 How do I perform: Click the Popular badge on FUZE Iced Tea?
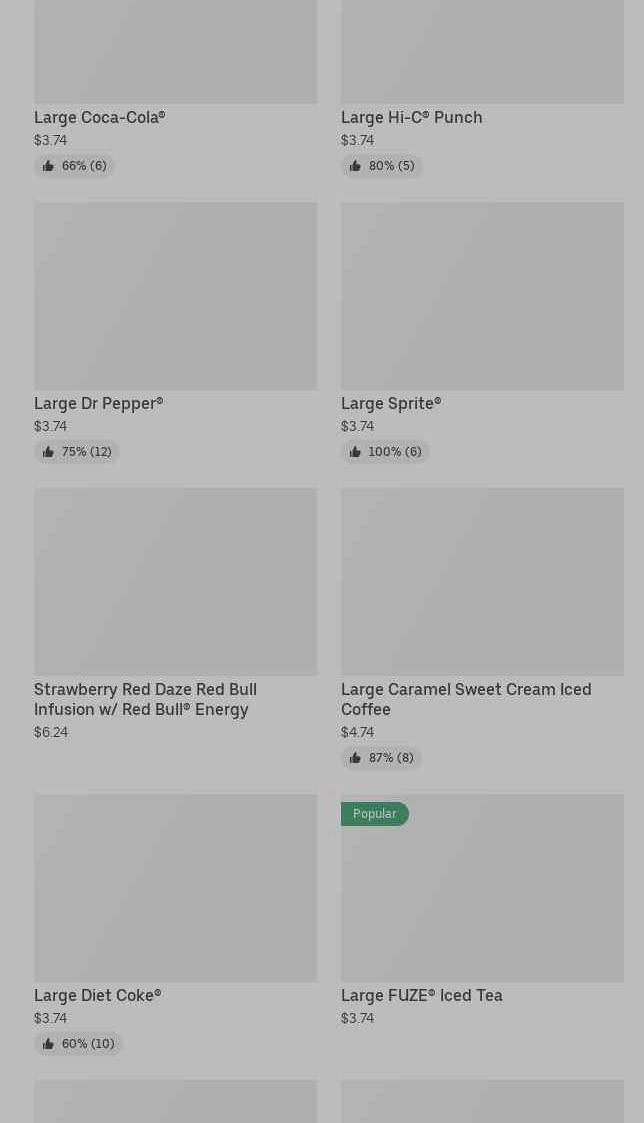click(x=374, y=814)
